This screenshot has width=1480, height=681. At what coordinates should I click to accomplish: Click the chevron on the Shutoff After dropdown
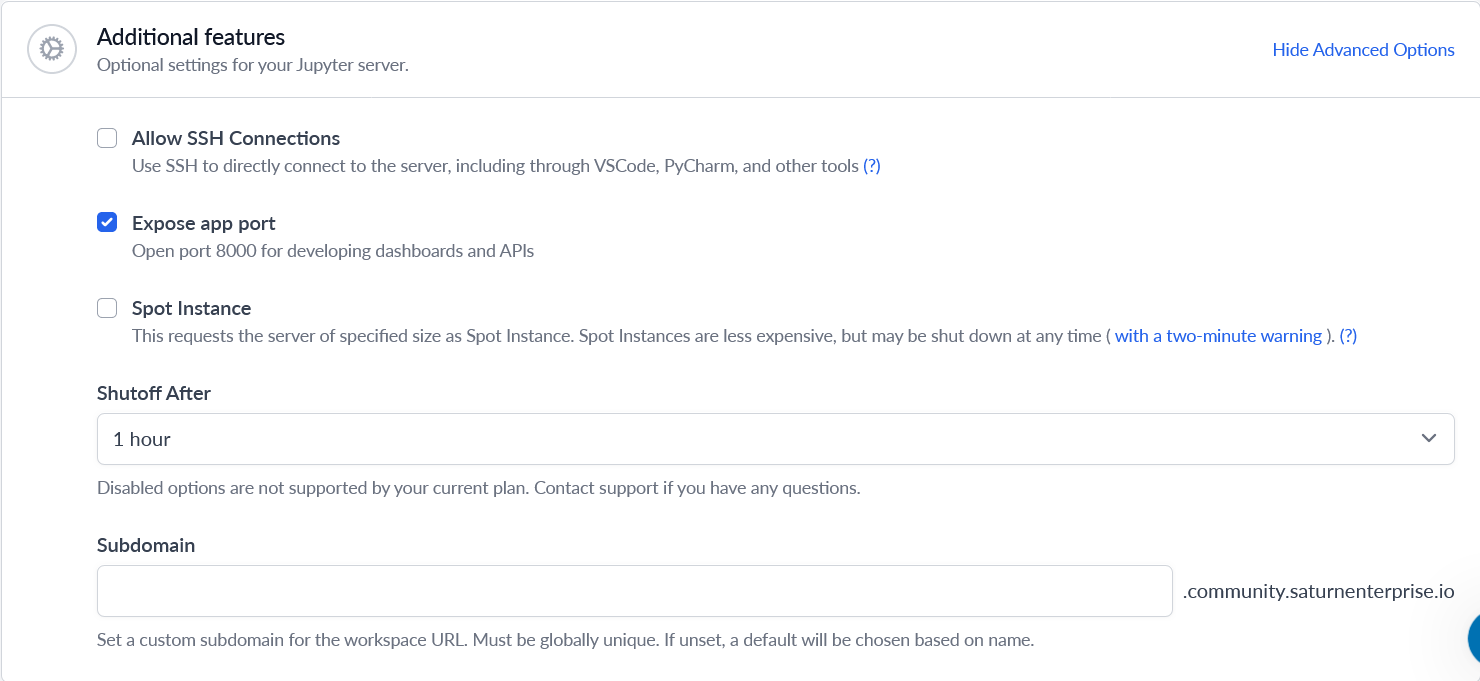[x=1429, y=439]
